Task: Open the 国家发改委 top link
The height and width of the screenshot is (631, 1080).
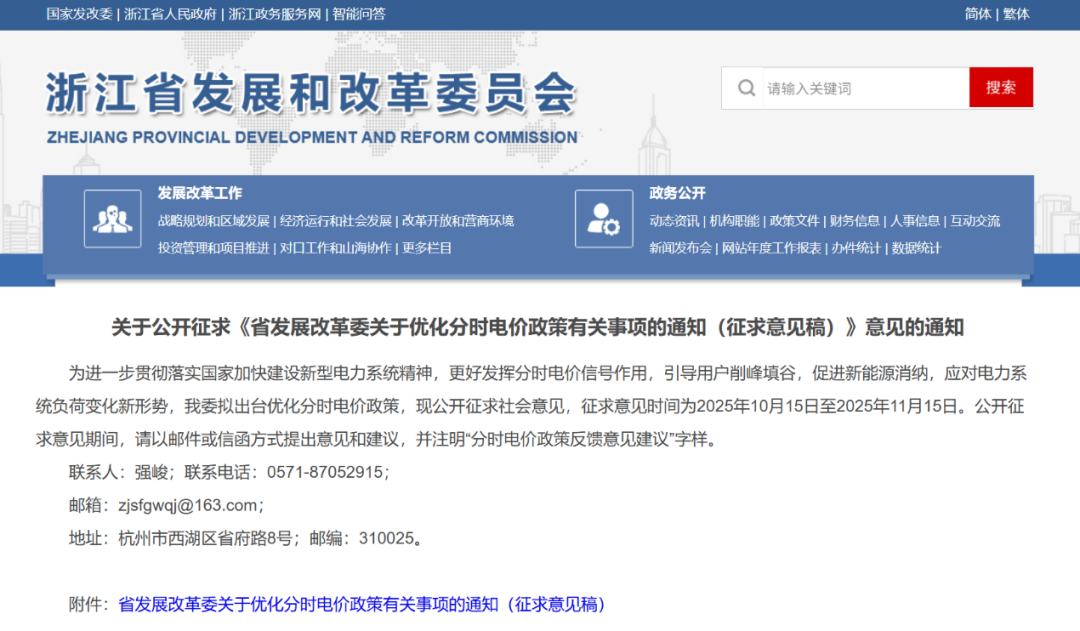Action: (79, 14)
